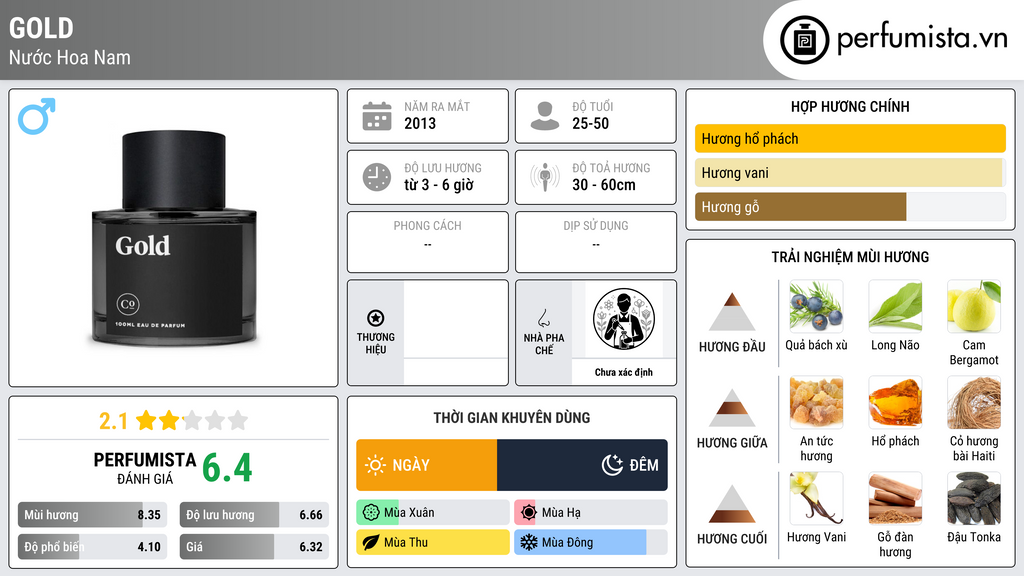
Task: Click the Hợp hương chính heading
Action: tap(850, 106)
